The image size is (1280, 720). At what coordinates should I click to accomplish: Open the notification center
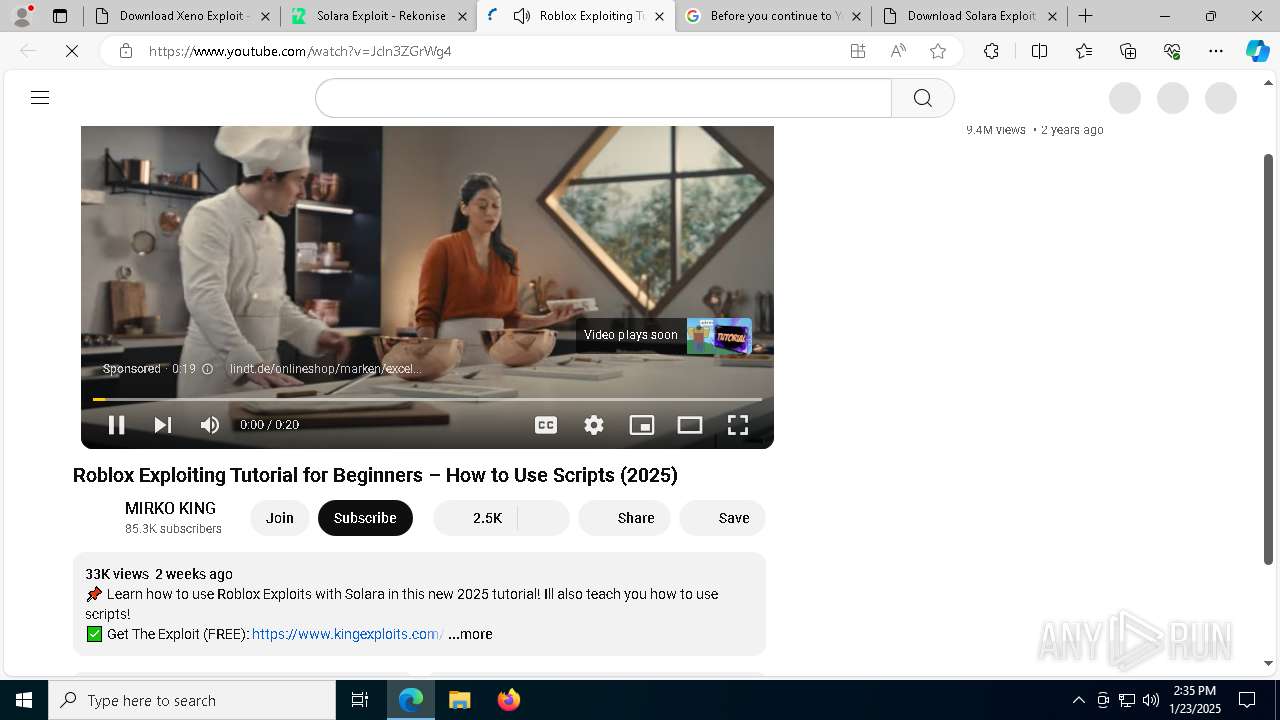click(1247, 700)
